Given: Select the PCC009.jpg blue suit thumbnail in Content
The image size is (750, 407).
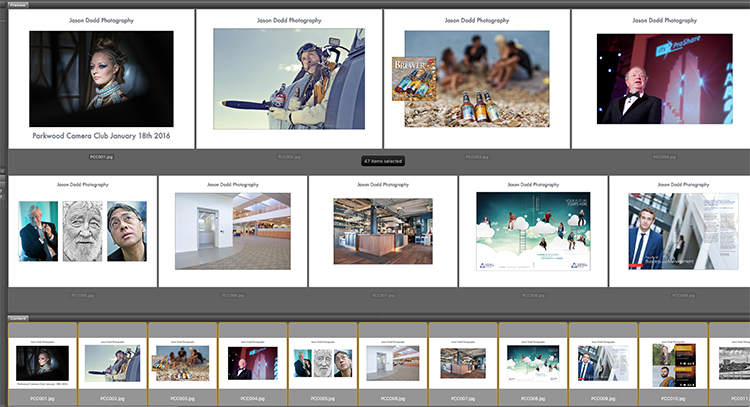Looking at the screenshot, I should click(x=603, y=363).
